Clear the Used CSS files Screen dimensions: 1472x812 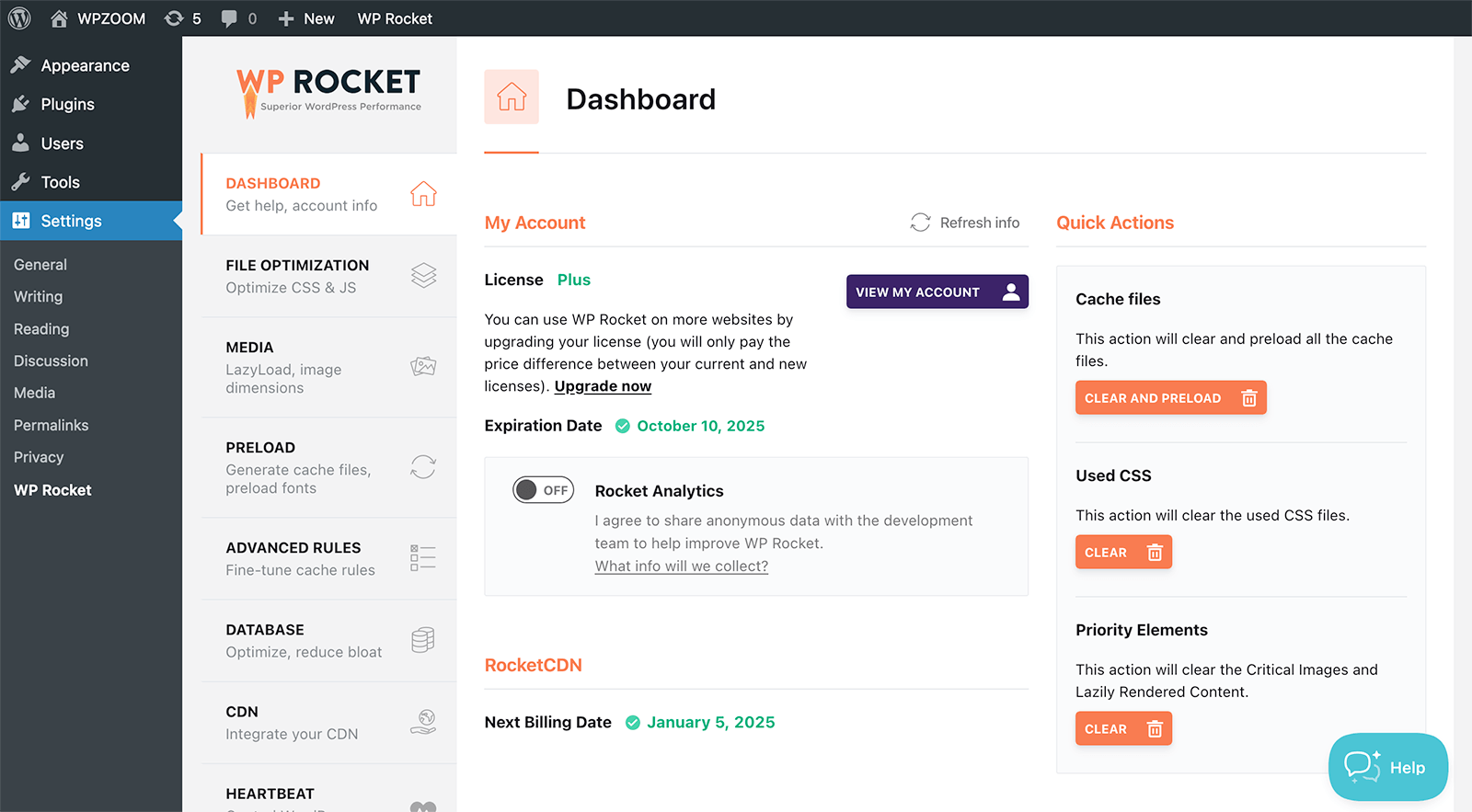coord(1123,552)
